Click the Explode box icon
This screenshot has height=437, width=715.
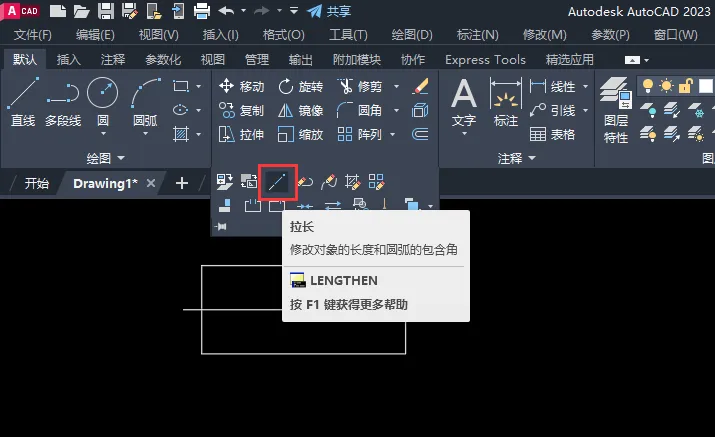(x=420, y=110)
